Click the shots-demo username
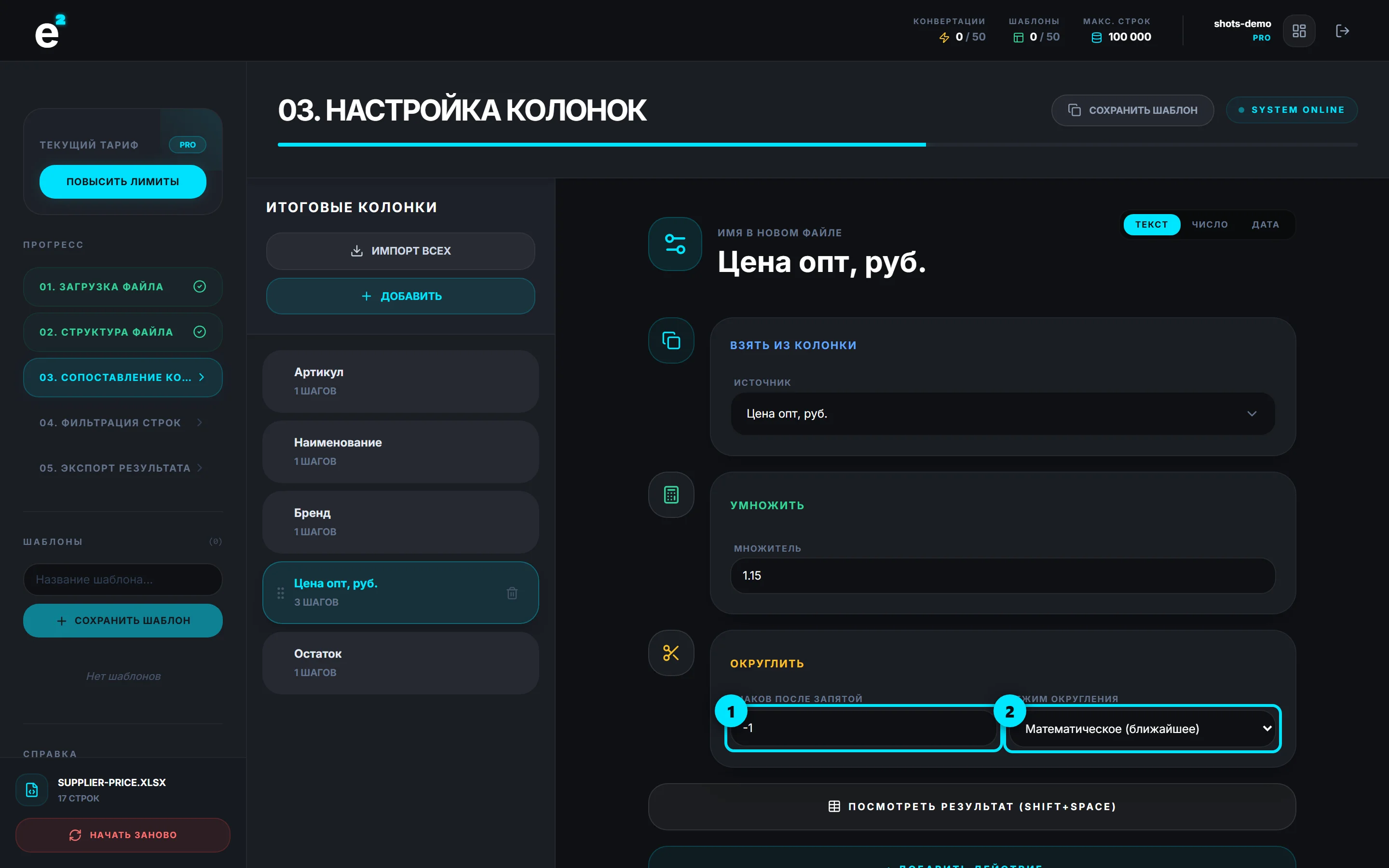The image size is (1389, 868). [1242, 24]
